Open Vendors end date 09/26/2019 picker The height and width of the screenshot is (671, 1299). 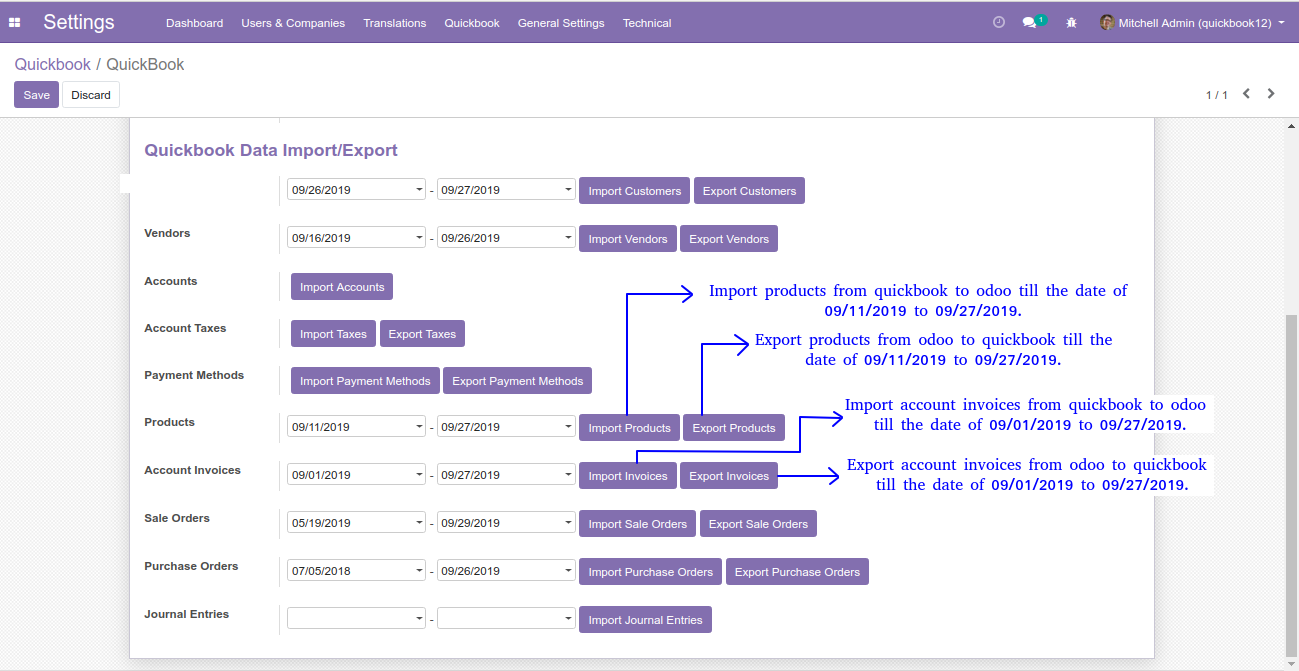(506, 238)
